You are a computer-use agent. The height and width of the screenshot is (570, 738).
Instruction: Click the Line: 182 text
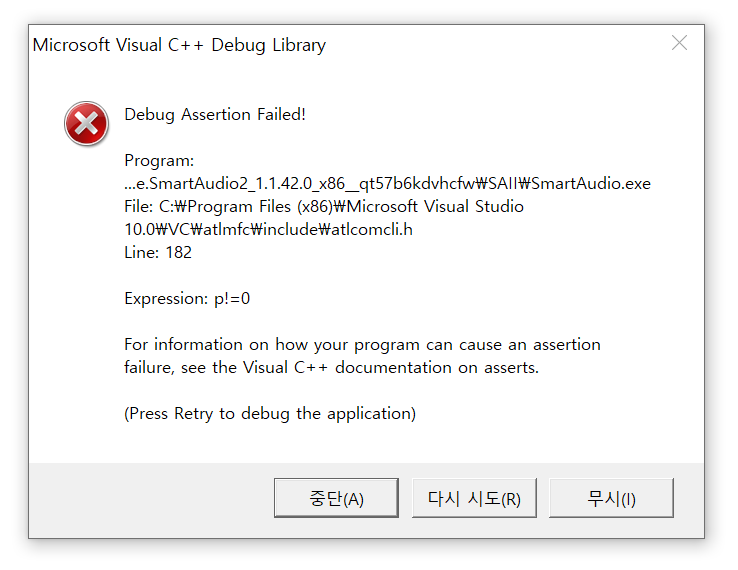pyautogui.click(x=158, y=252)
